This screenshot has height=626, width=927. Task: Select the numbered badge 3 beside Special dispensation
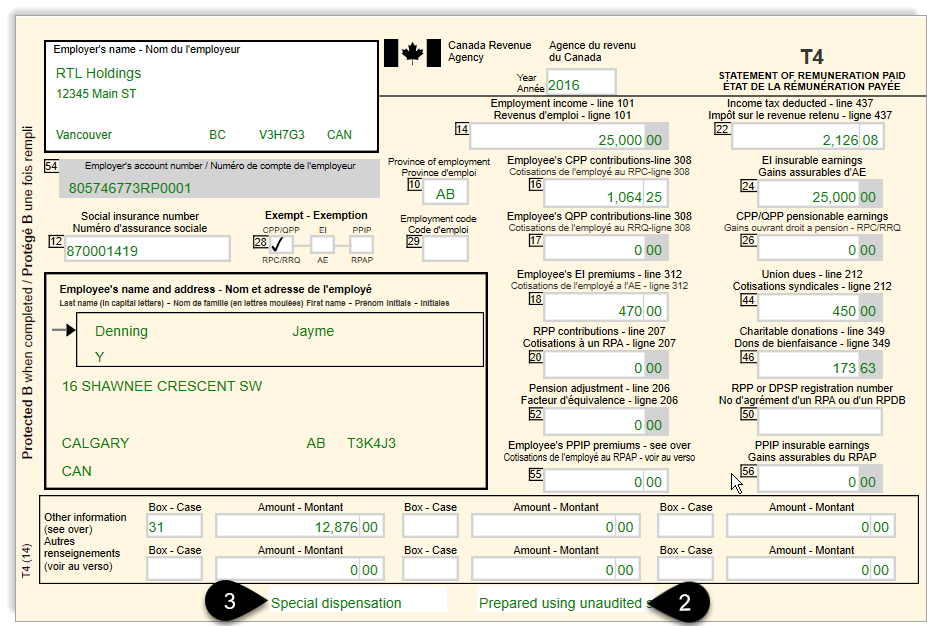tap(229, 603)
